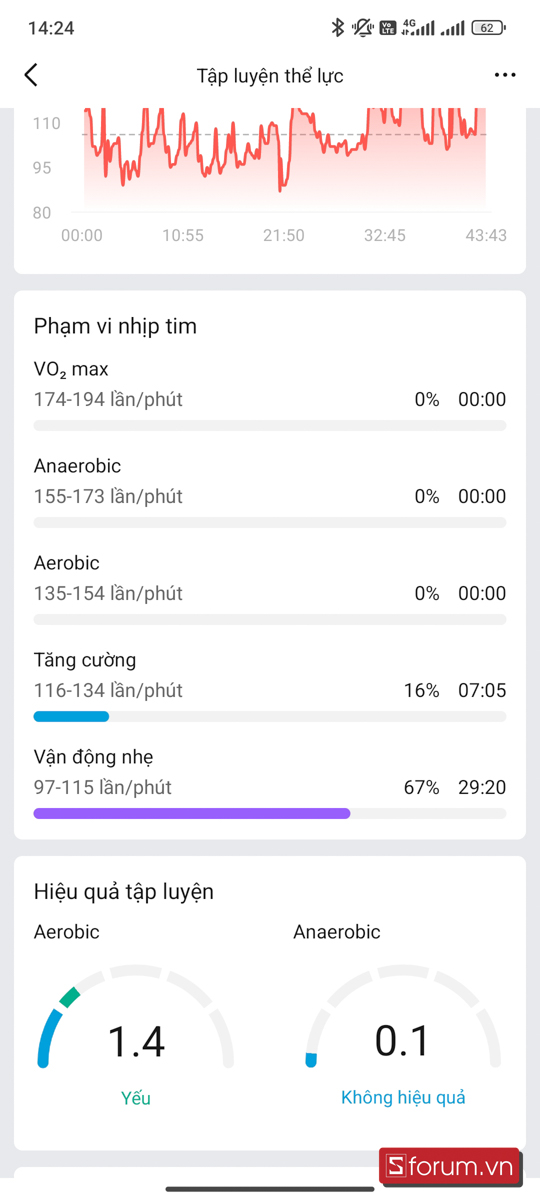This screenshot has height=1200, width=540.
Task: Select the purple Vận động nhẹ progress bar
Action: 192,813
